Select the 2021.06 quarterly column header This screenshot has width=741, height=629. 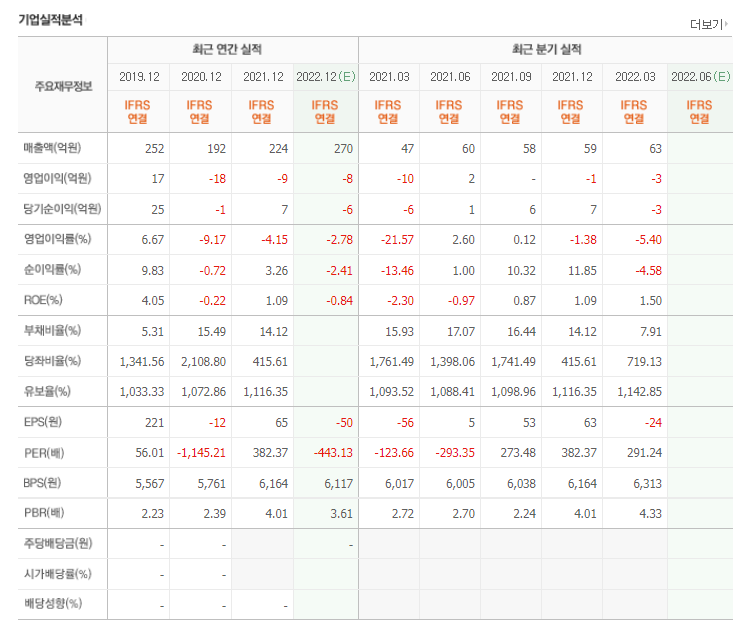point(450,77)
